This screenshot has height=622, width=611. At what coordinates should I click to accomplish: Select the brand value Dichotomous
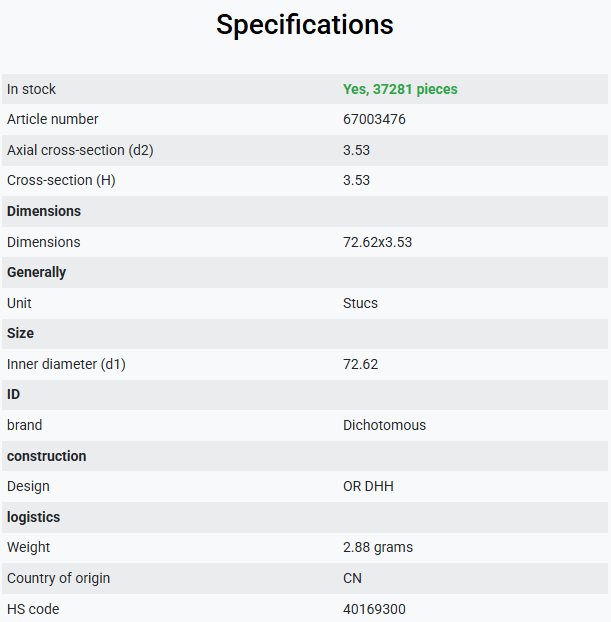pyautogui.click(x=384, y=426)
